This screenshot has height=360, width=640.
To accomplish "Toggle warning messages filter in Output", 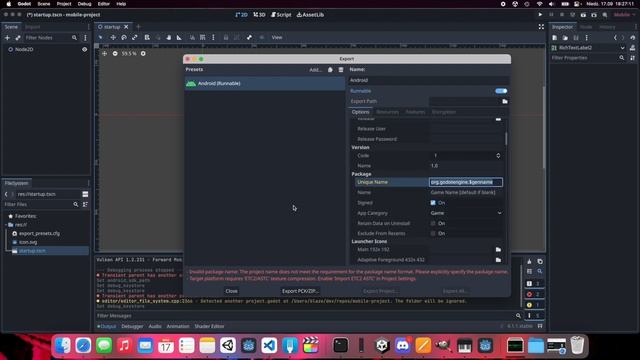I will (533, 305).
